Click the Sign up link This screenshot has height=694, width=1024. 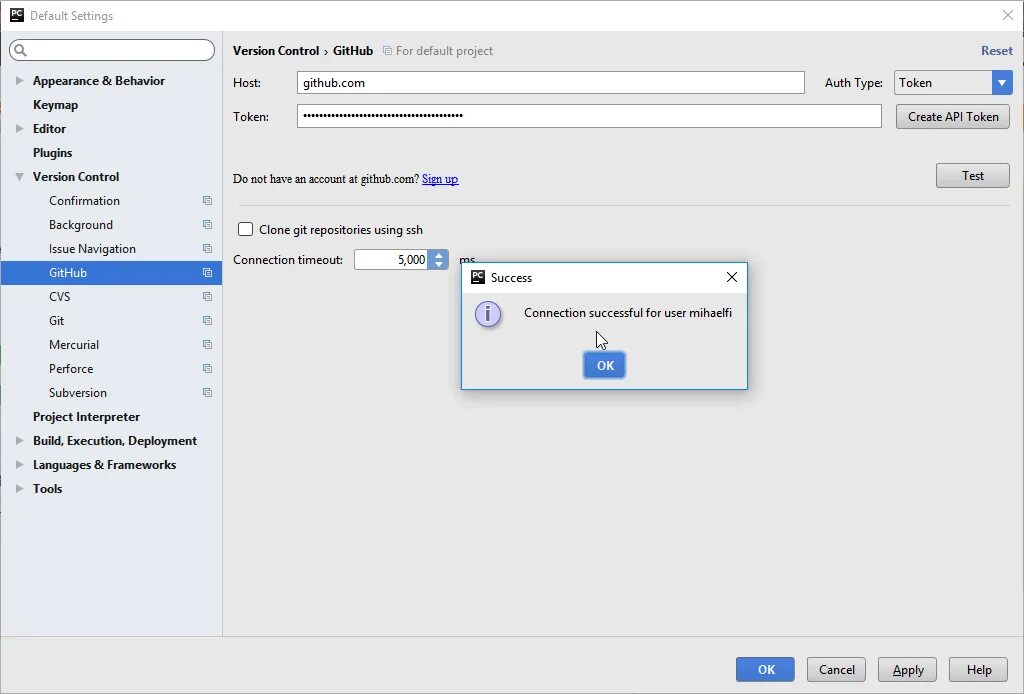(440, 179)
